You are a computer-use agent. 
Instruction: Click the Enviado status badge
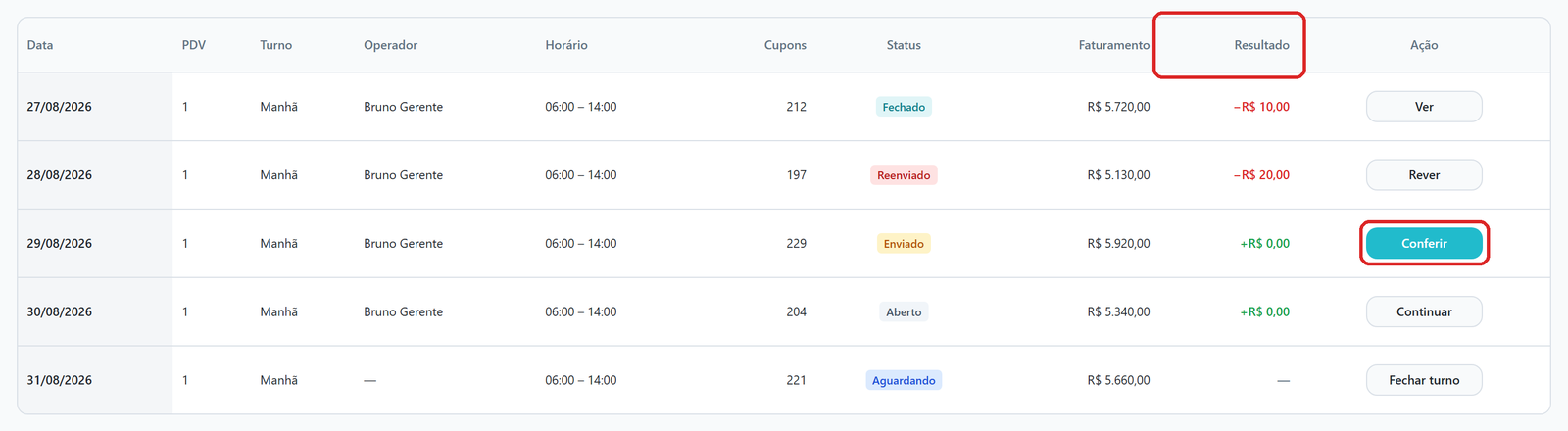[904, 244]
